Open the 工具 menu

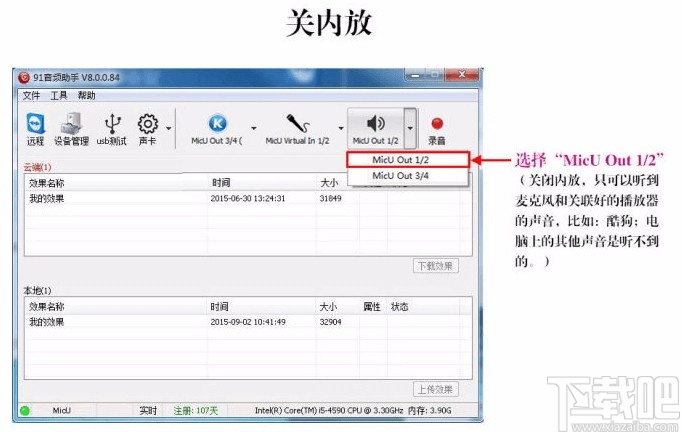[59, 96]
